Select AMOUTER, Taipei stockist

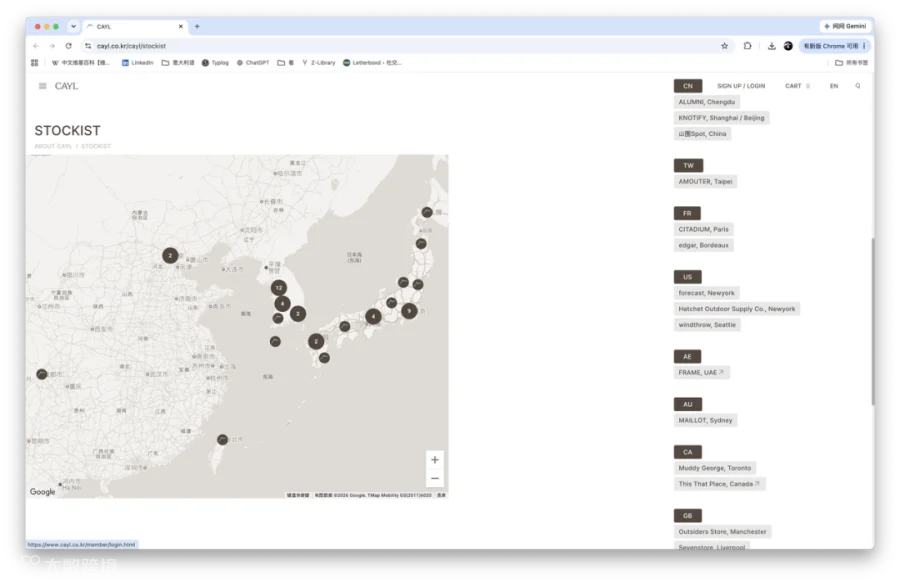[x=705, y=181]
